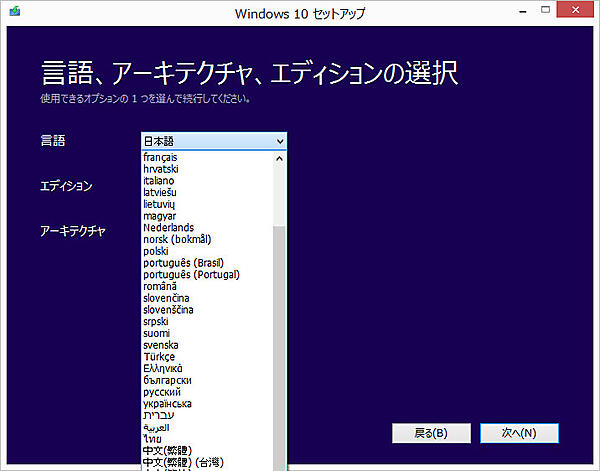
Task: Open the 言語 dropdown showing 日本語
Action: [x=214, y=141]
